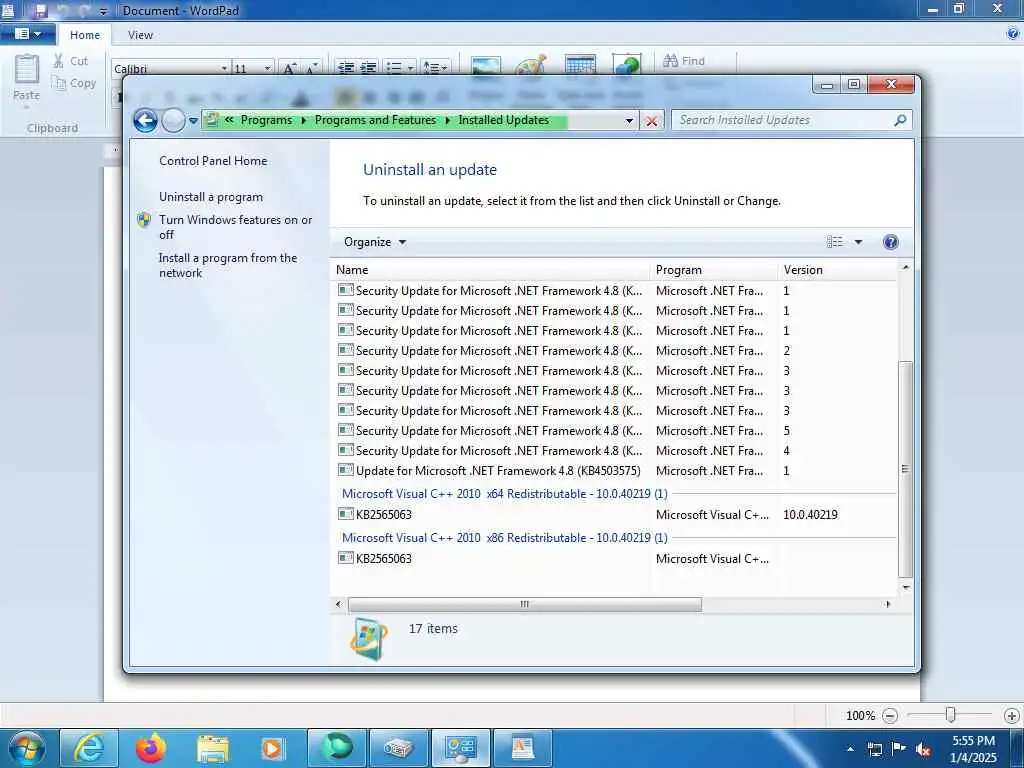Open the More view options dropdown arrow
The image size is (1024, 768).
tap(858, 242)
